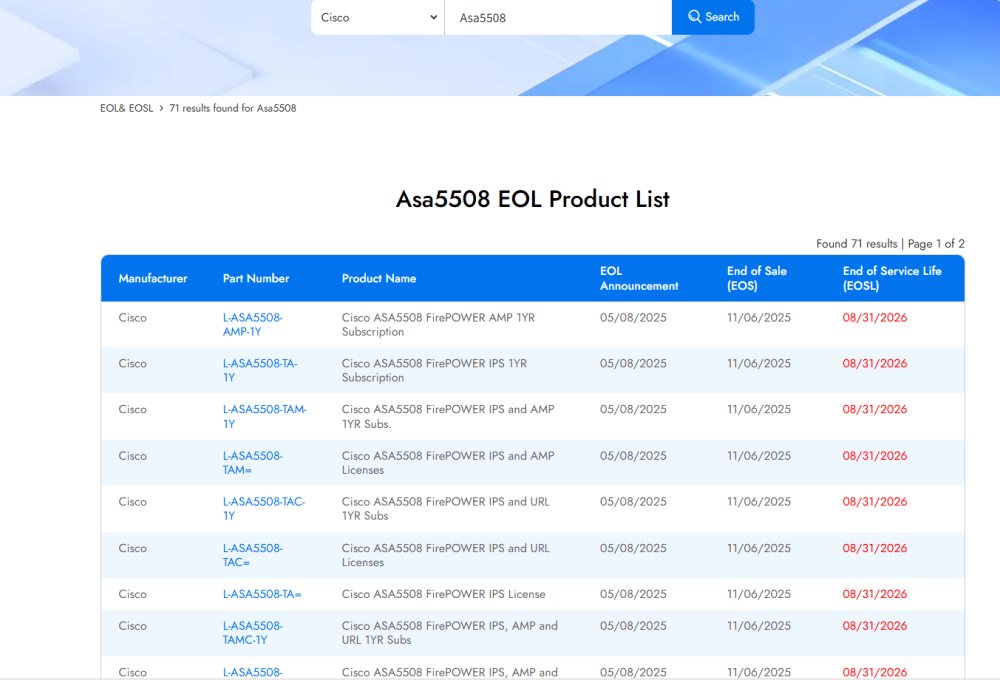Screen dimensions: 1000x680
Task: Open part number L-ASA5508-TA-1Y
Action: click(259, 371)
